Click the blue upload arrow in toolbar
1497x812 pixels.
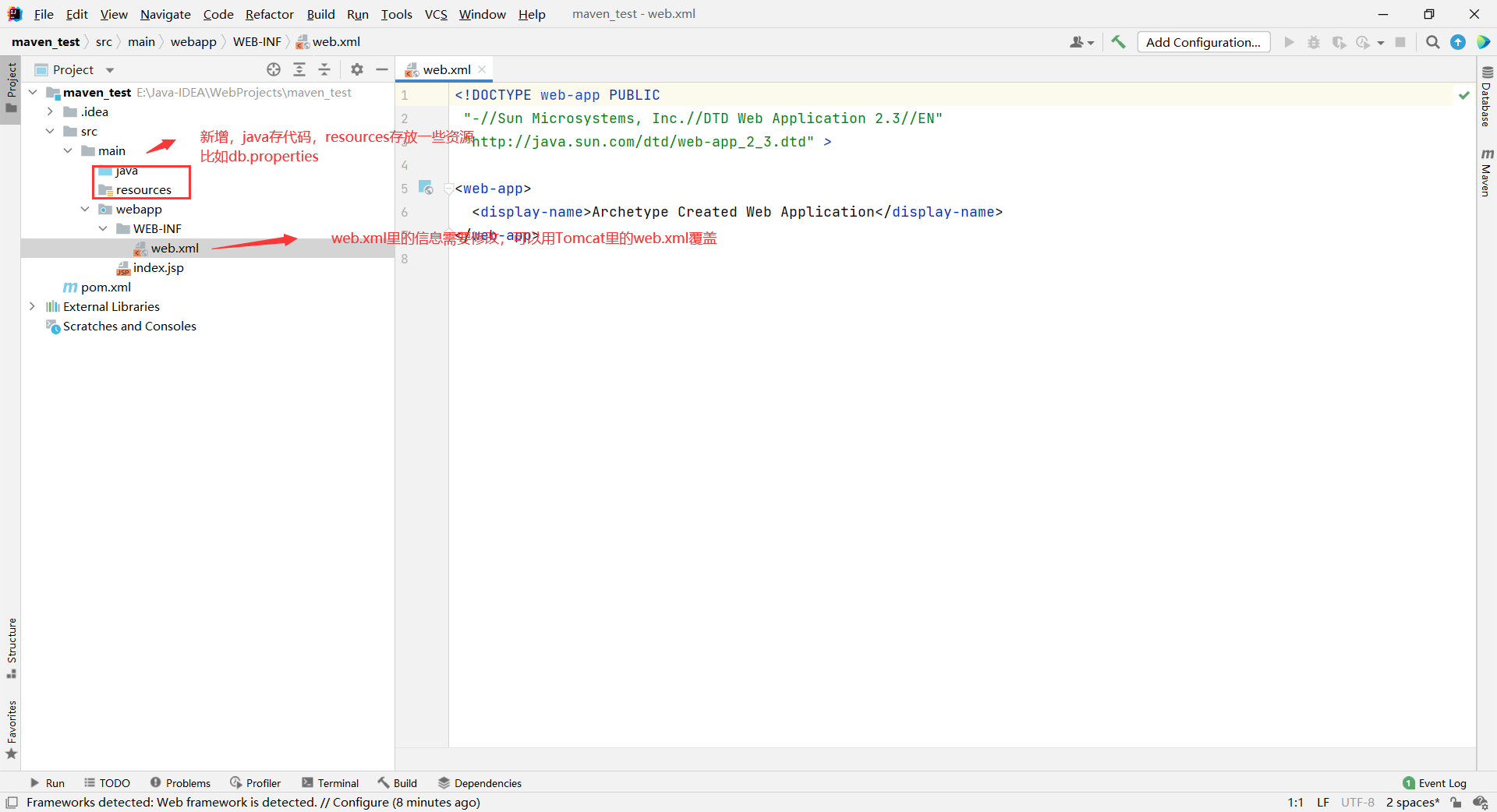[x=1457, y=42]
